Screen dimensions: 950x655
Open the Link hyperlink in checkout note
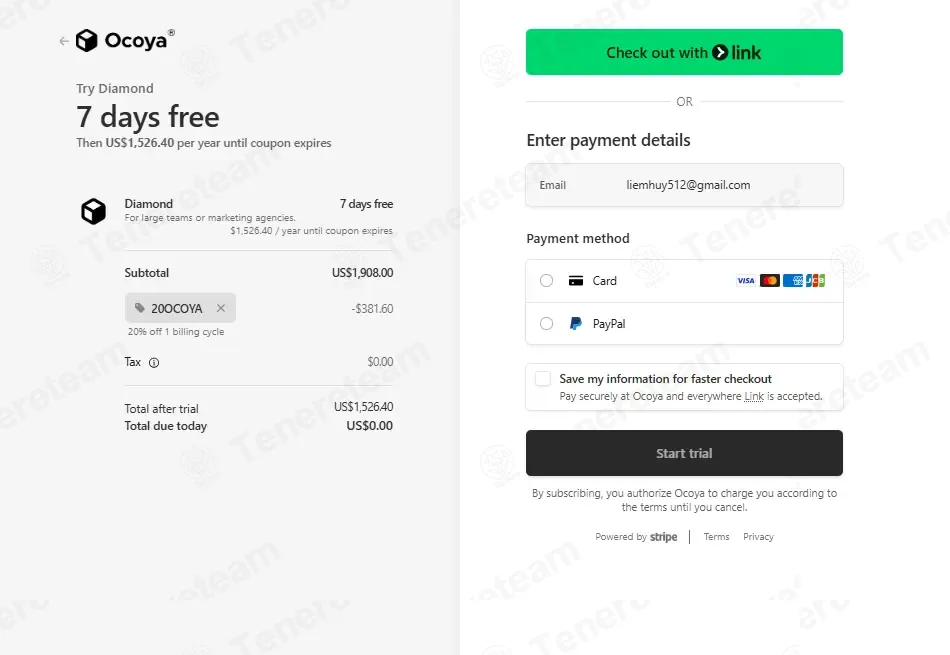coord(754,396)
